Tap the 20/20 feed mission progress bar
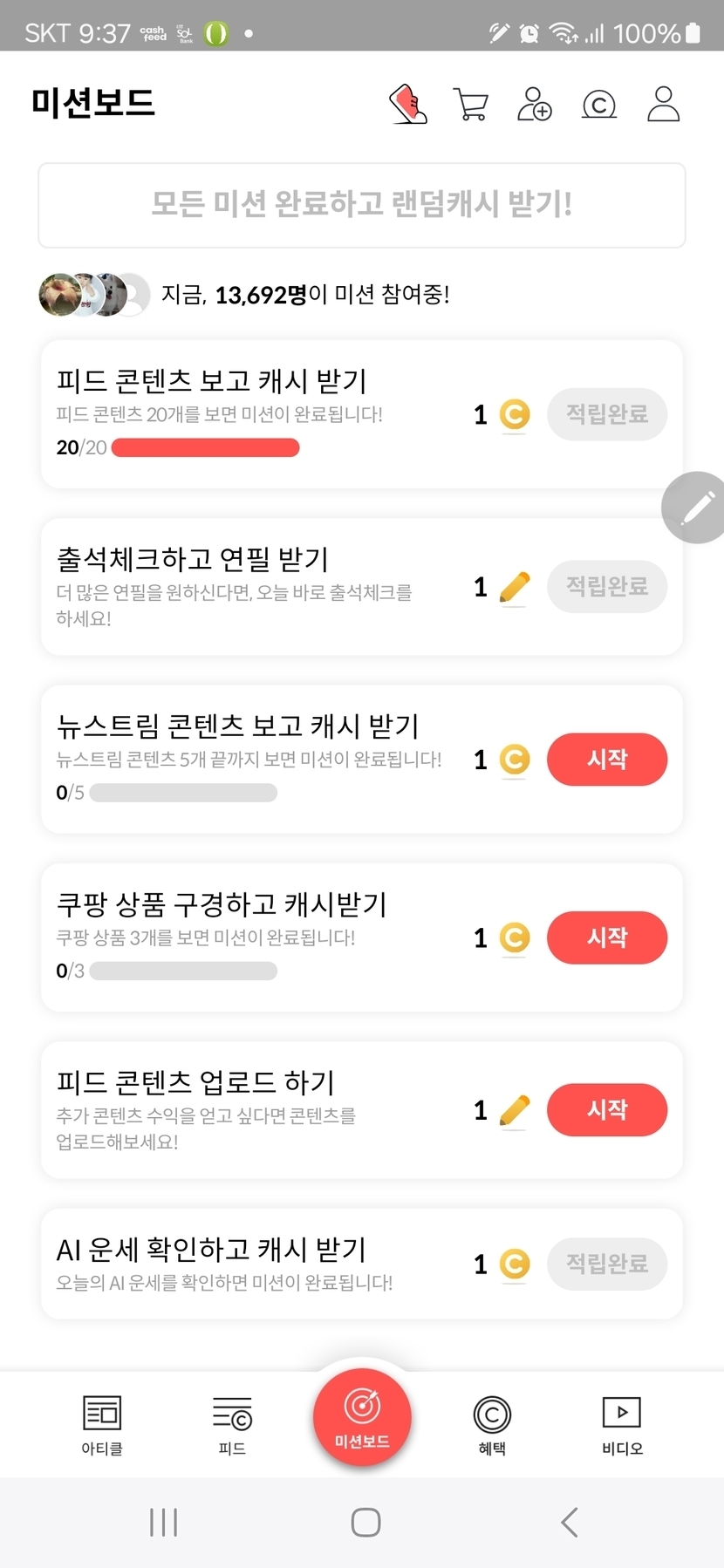724x1568 pixels. coord(206,448)
